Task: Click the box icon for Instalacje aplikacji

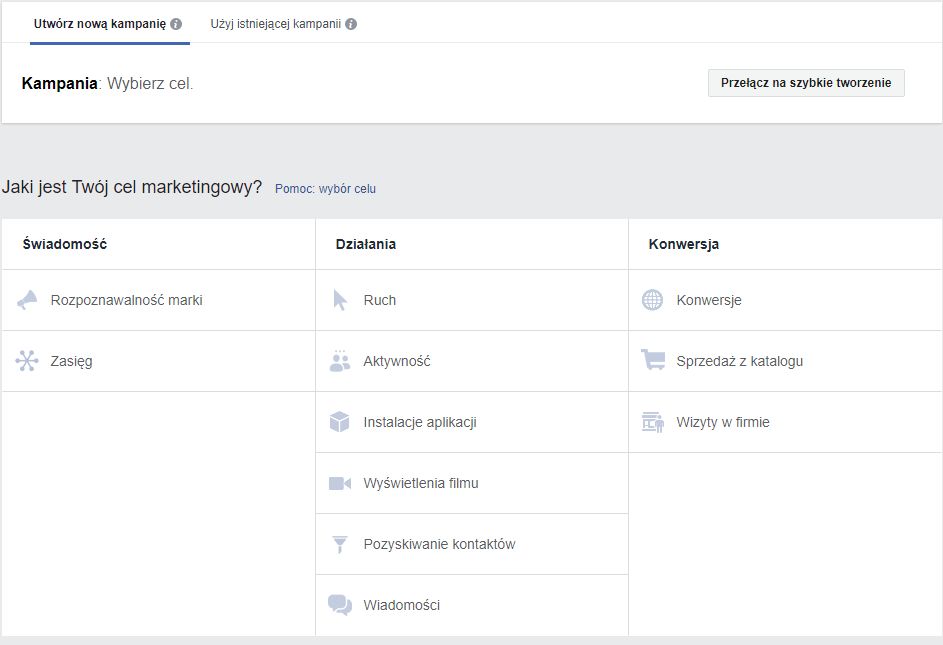Action: 340,422
